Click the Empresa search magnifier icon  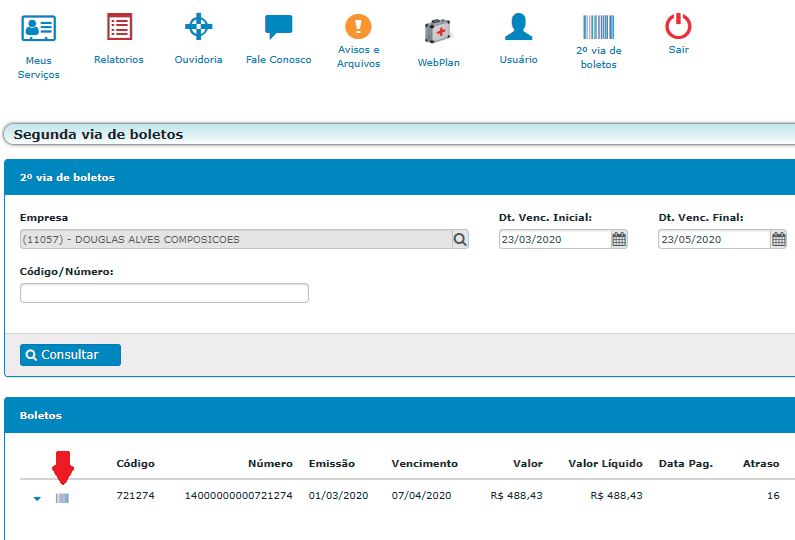point(460,239)
